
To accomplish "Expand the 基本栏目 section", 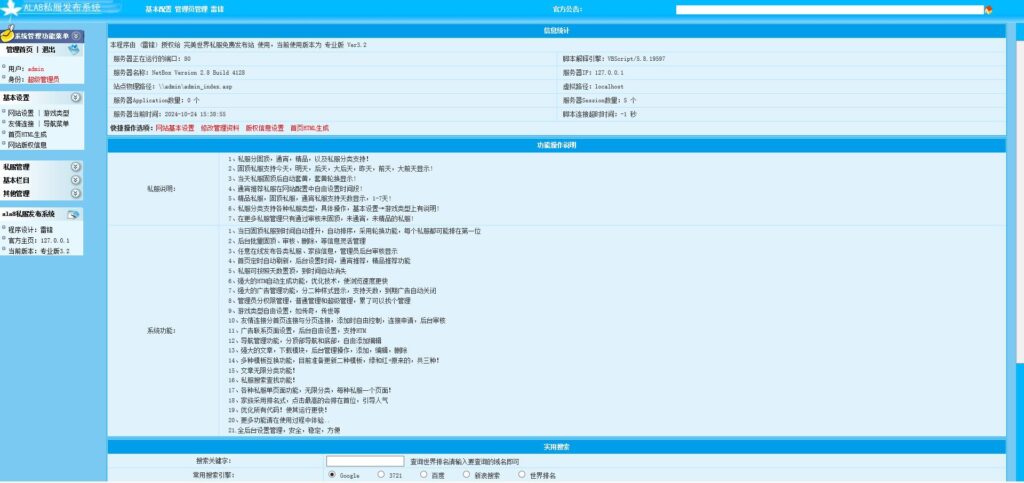I will point(76,180).
